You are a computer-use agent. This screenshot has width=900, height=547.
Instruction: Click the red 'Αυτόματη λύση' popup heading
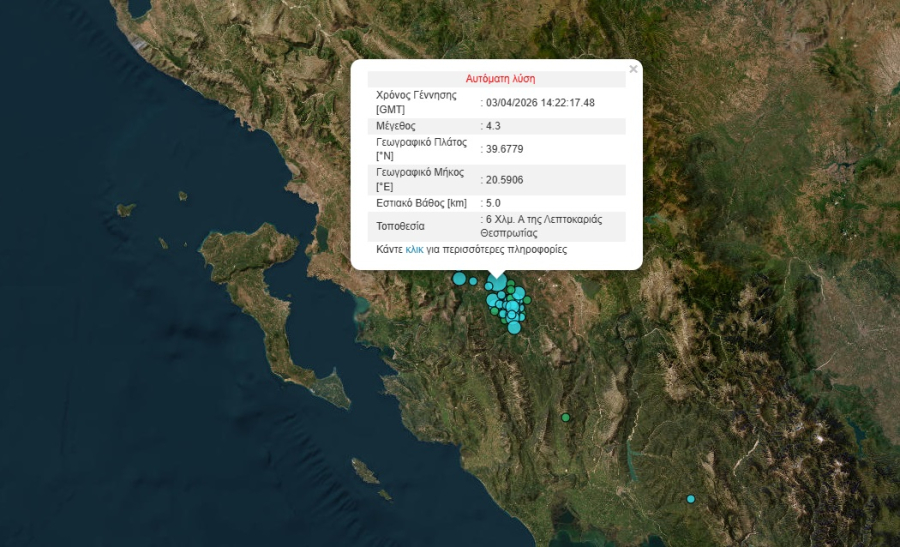pos(496,79)
